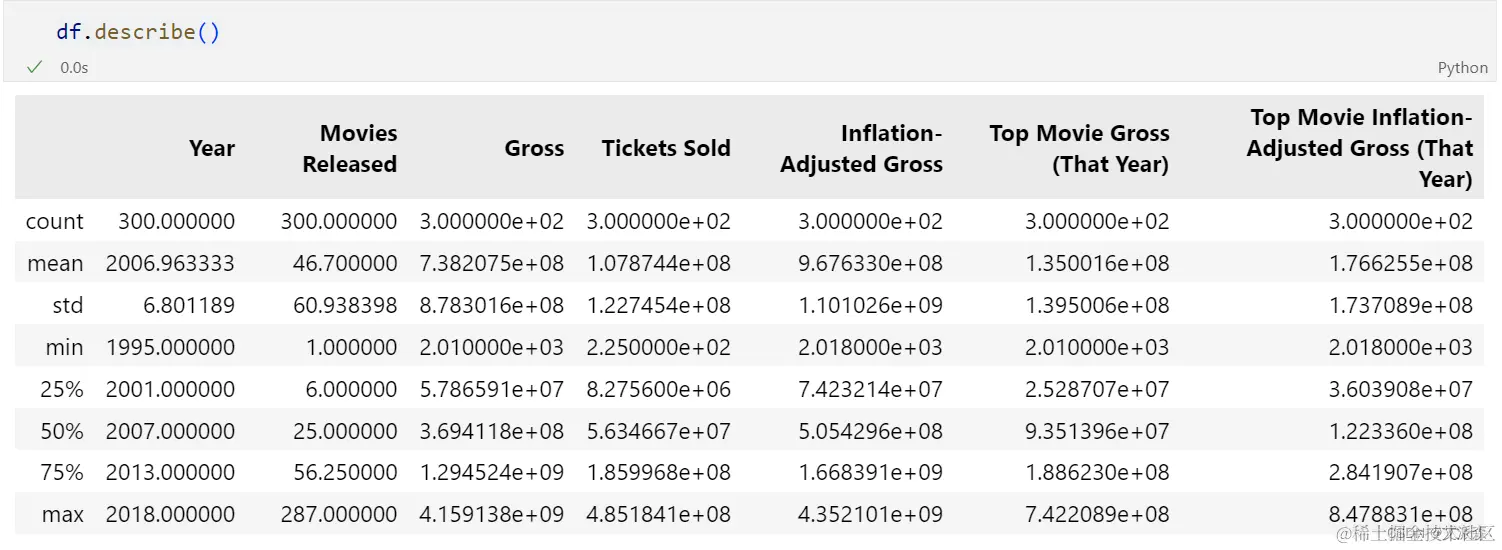
Task: Click Top Movie Inflation-Adjusted Gross header
Action: pos(1360,148)
